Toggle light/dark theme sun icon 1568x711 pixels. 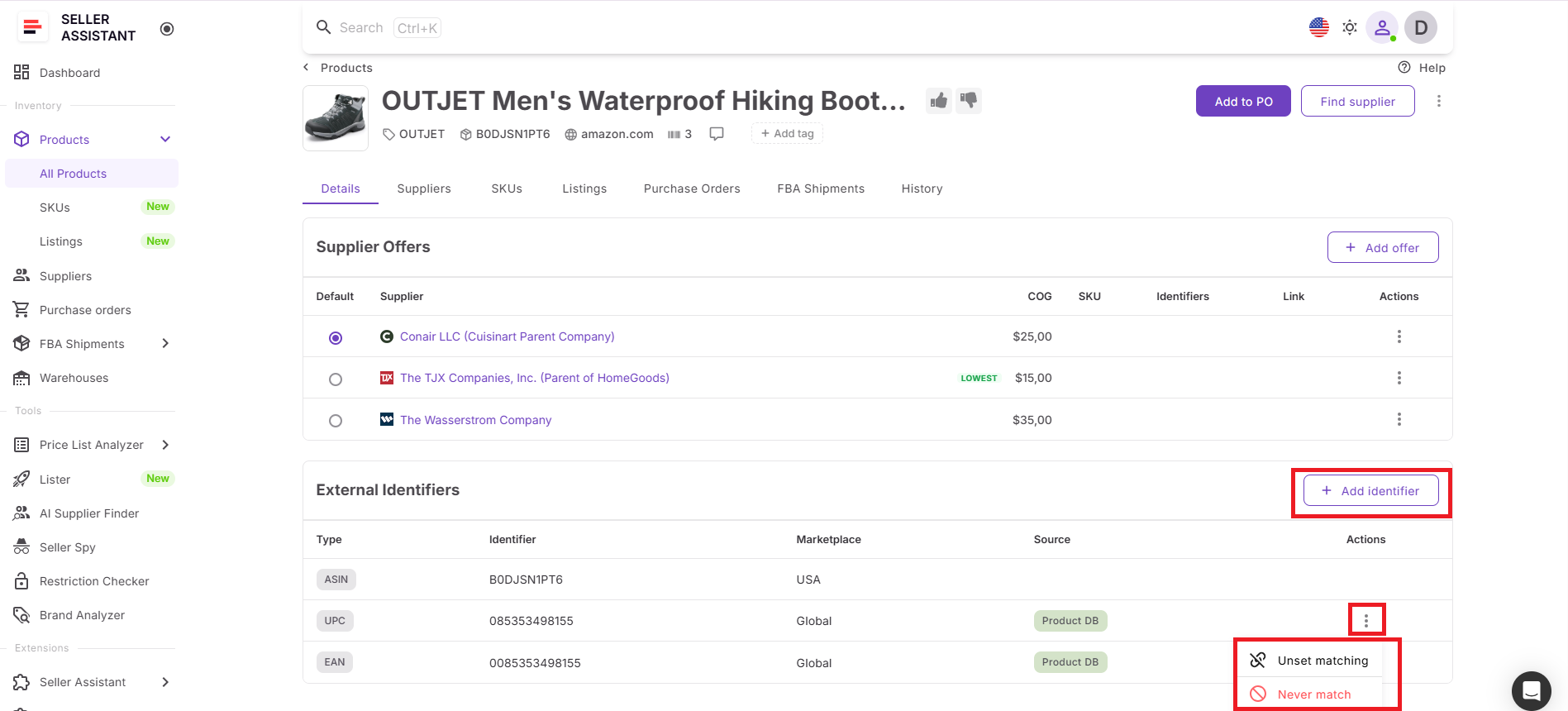(x=1350, y=27)
